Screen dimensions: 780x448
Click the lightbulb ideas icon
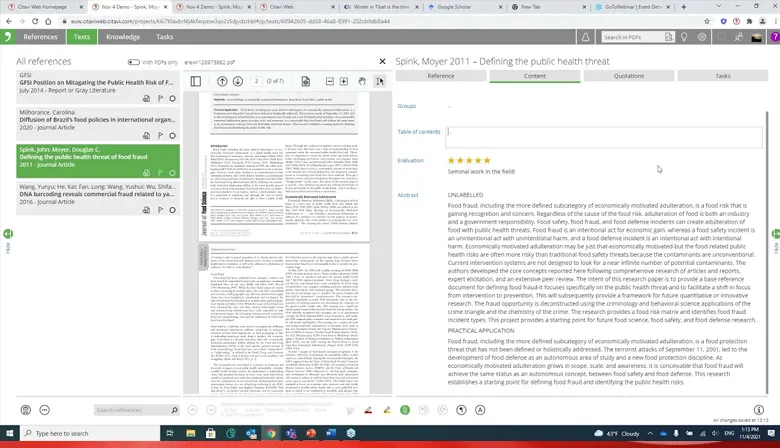(x=684, y=37)
